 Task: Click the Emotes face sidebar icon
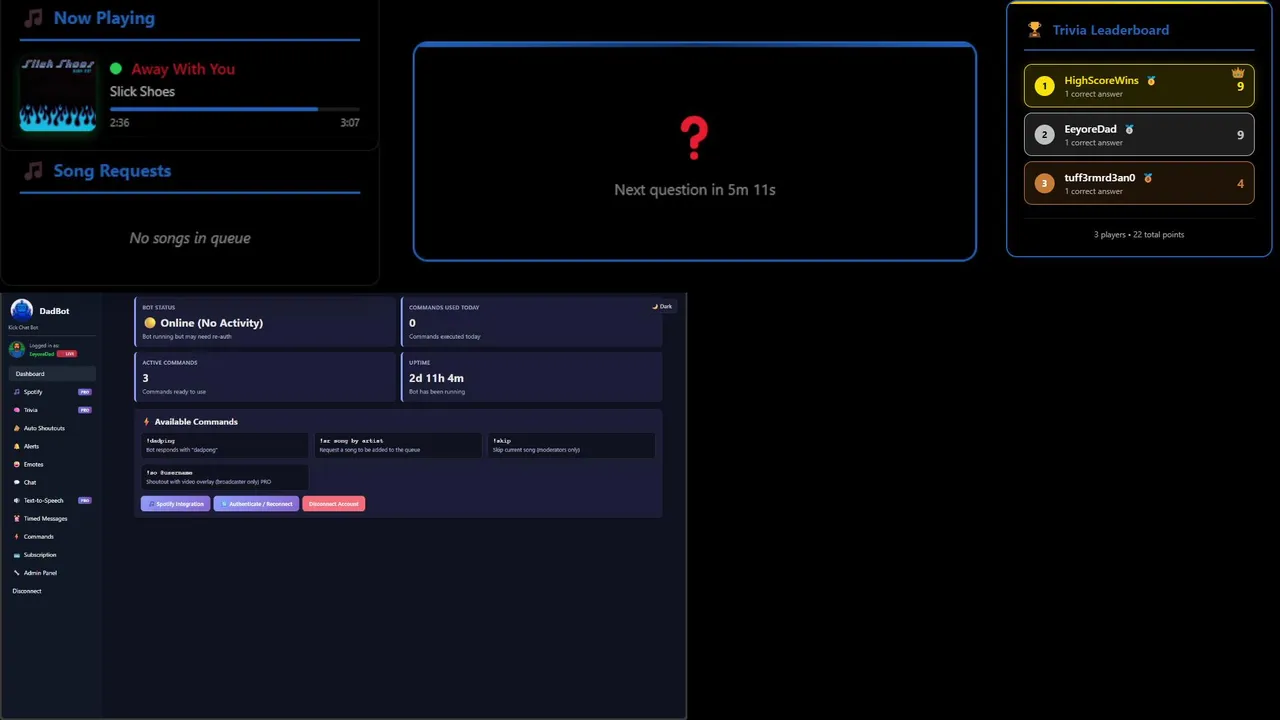click(x=16, y=464)
